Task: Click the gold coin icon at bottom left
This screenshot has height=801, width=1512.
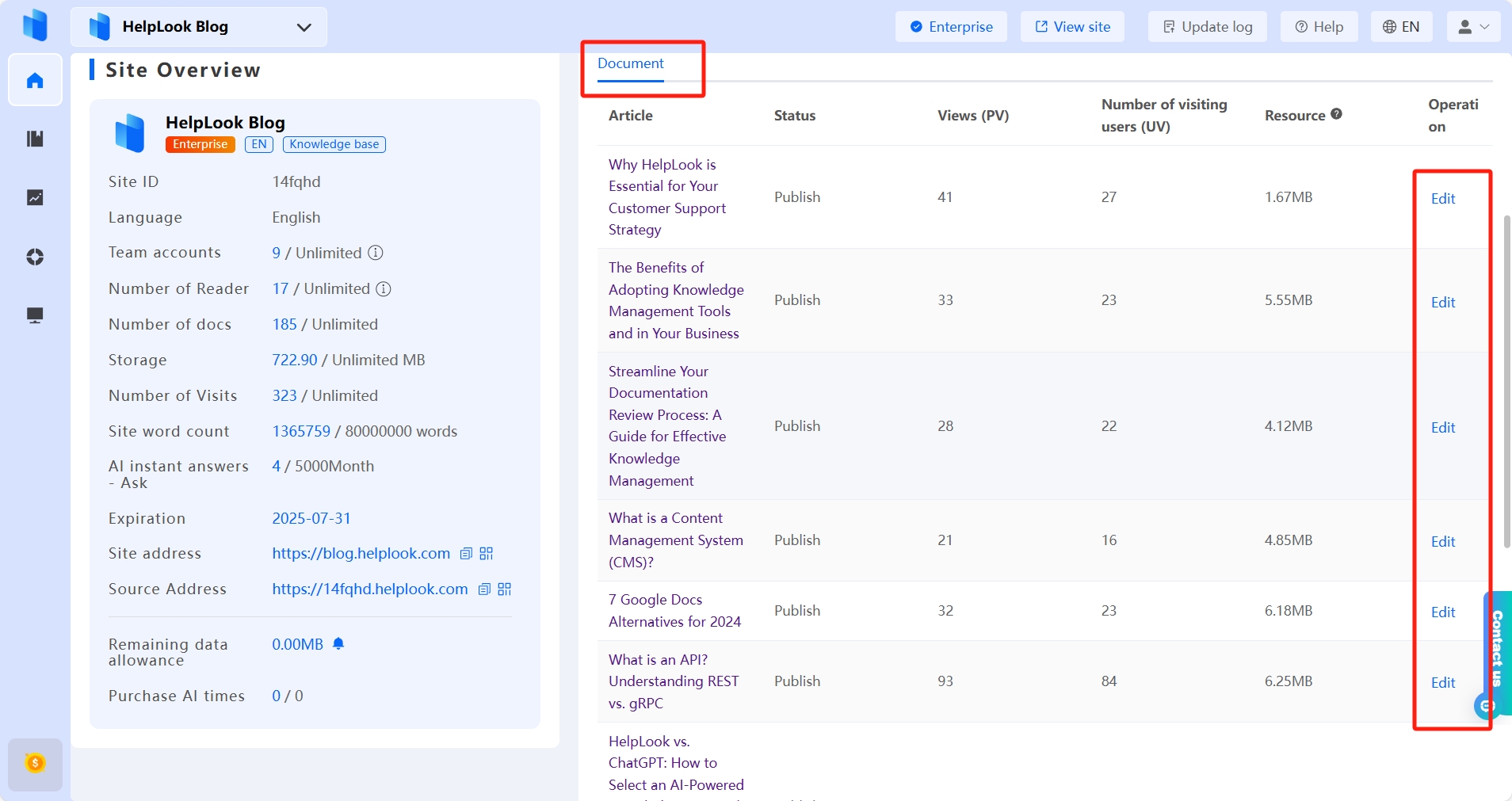Action: tap(35, 763)
